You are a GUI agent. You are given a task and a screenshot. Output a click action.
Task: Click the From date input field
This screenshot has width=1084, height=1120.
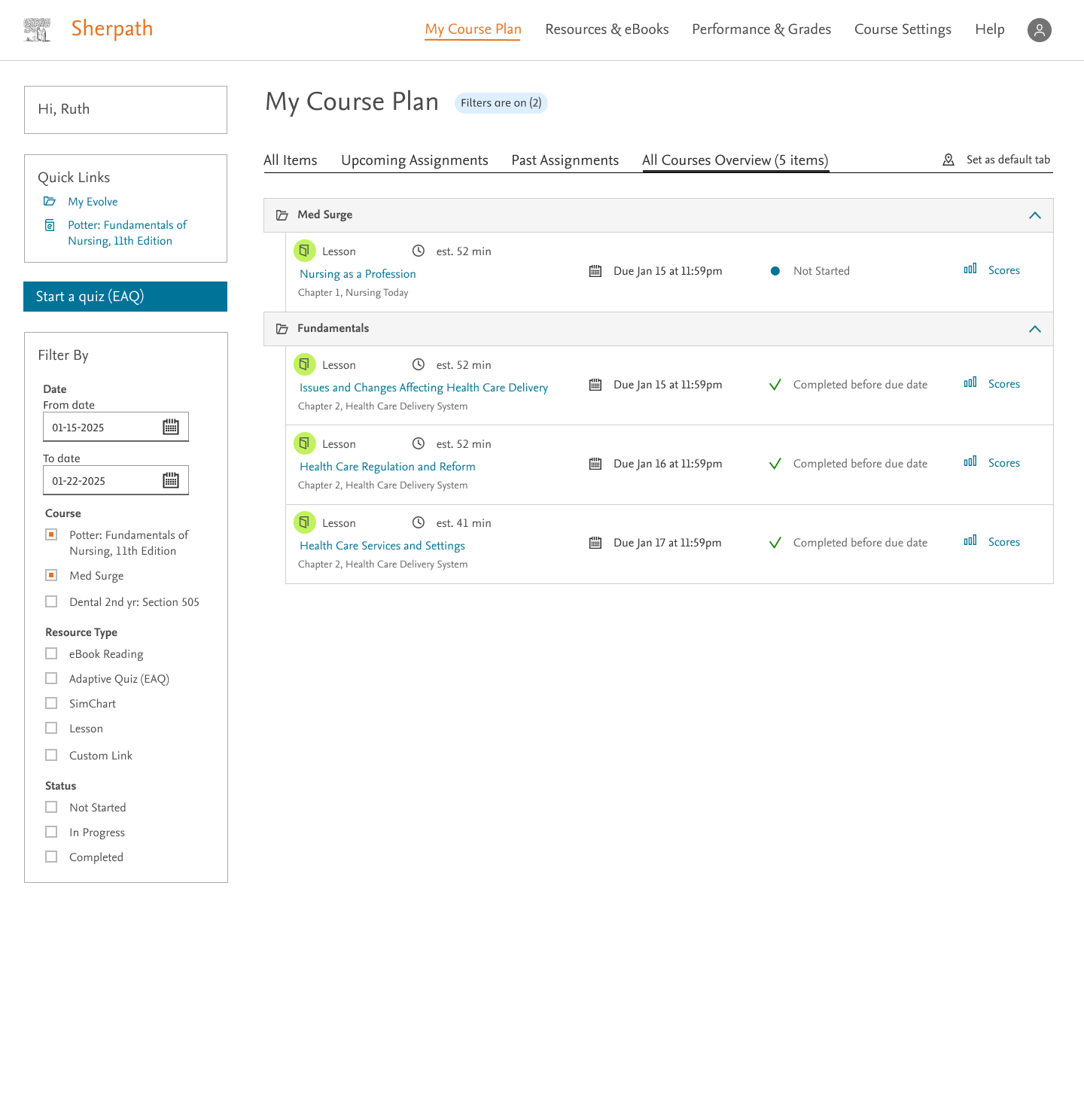tap(116, 427)
